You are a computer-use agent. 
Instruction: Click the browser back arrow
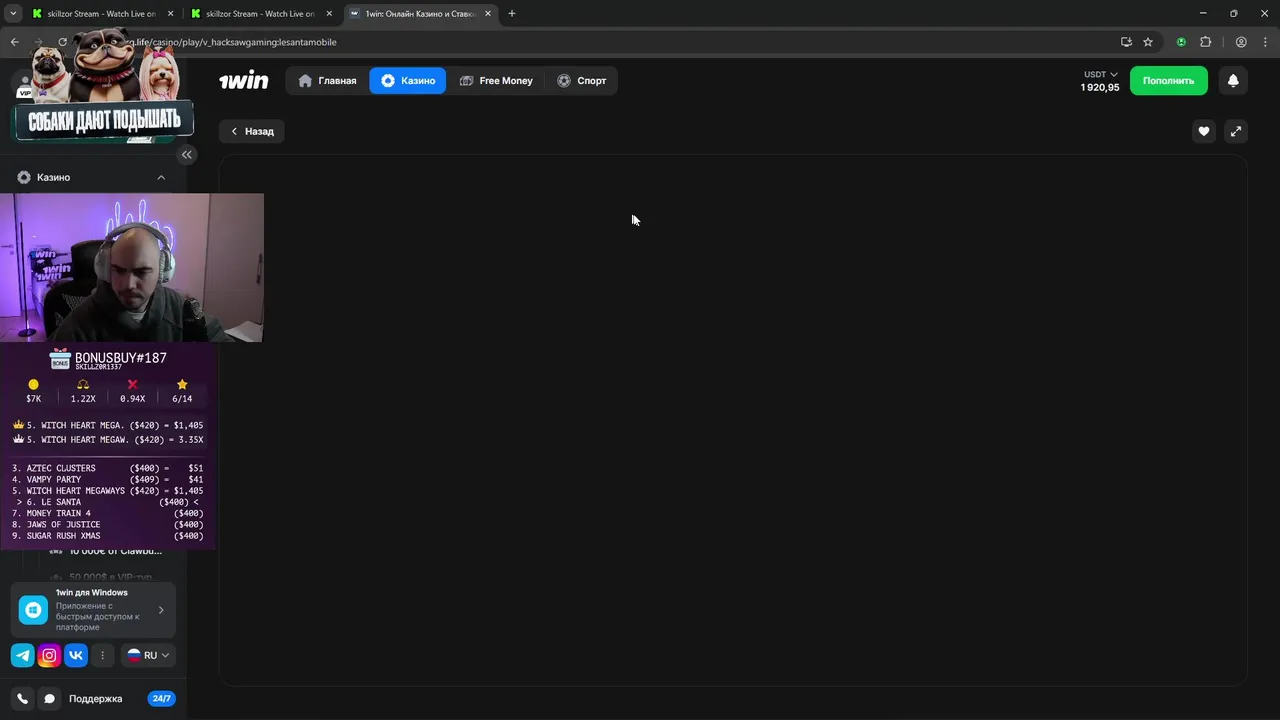14,42
